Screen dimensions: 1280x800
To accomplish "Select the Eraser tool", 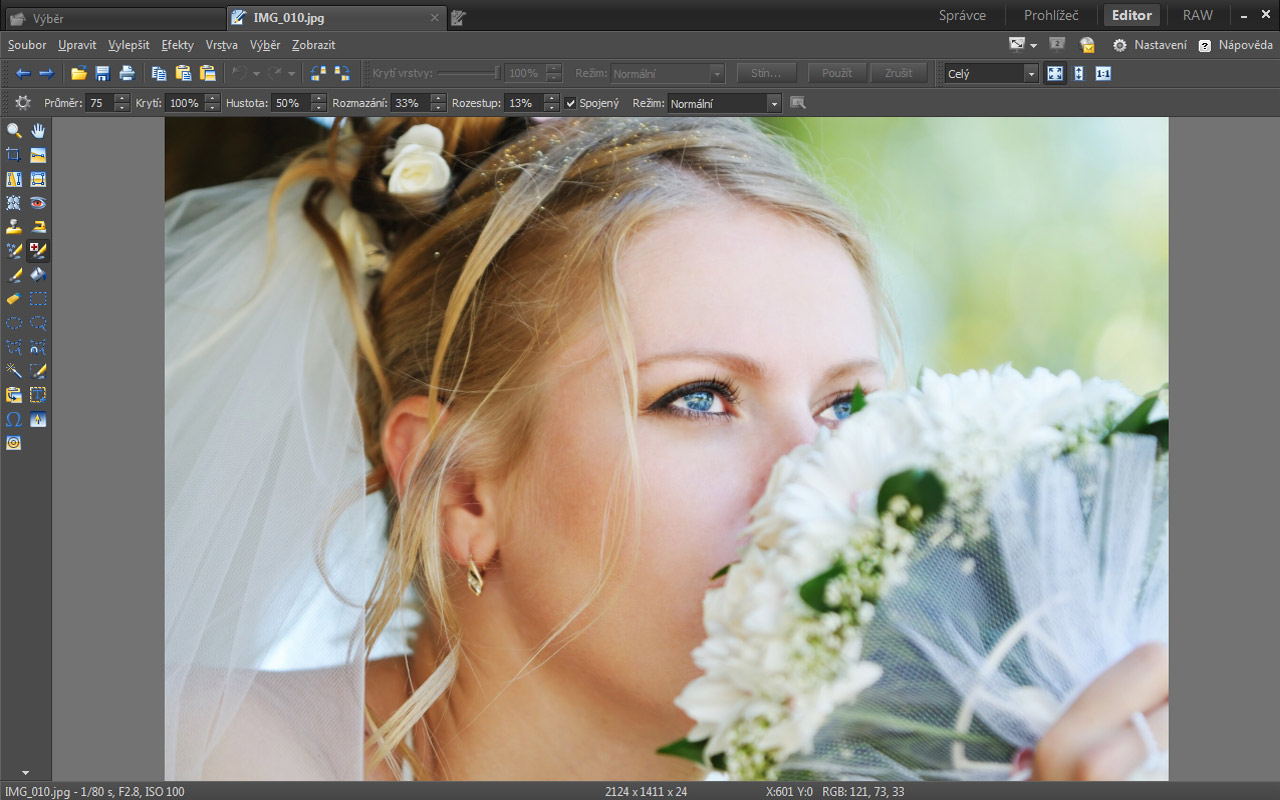I will click(x=14, y=299).
